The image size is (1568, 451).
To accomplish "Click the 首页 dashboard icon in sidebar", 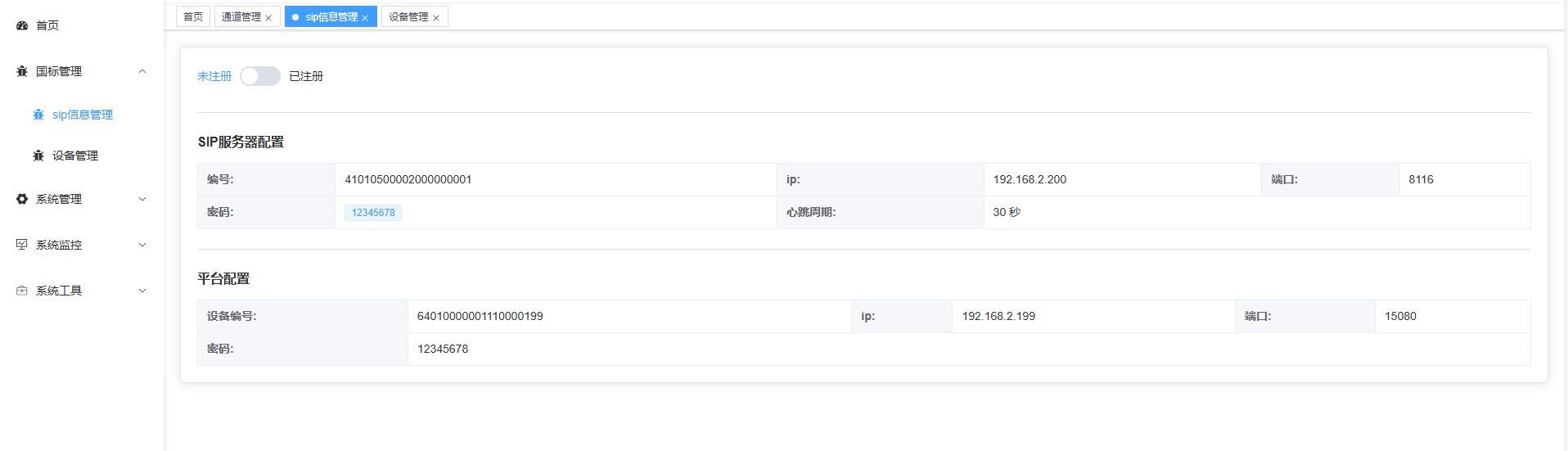I will click(x=22, y=25).
